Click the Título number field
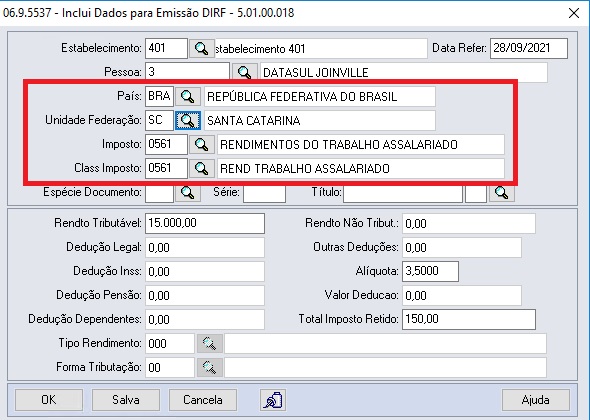Screen dimensions: 590x420 pos(403,193)
